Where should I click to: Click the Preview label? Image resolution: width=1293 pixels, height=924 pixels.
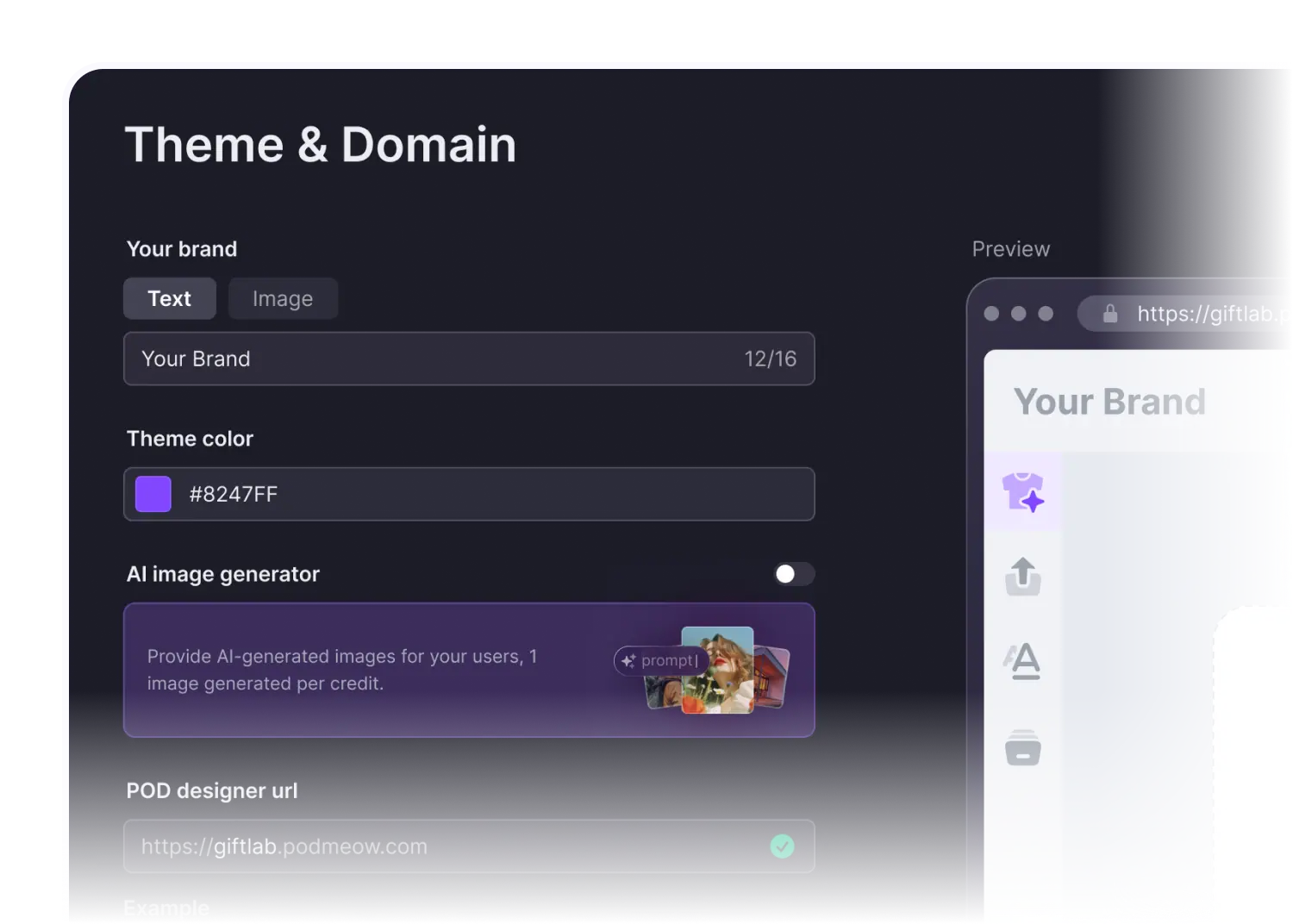point(1011,249)
